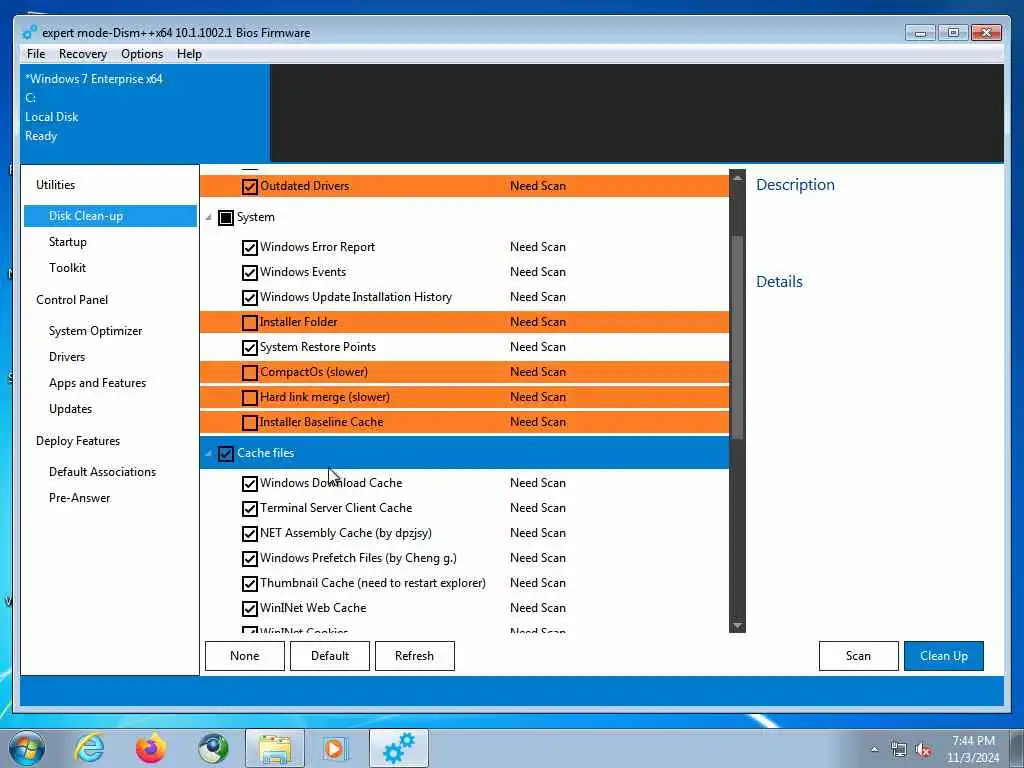Check Installer Baseline Cache checkbox
Viewport: 1024px width, 768px height.
coord(249,423)
